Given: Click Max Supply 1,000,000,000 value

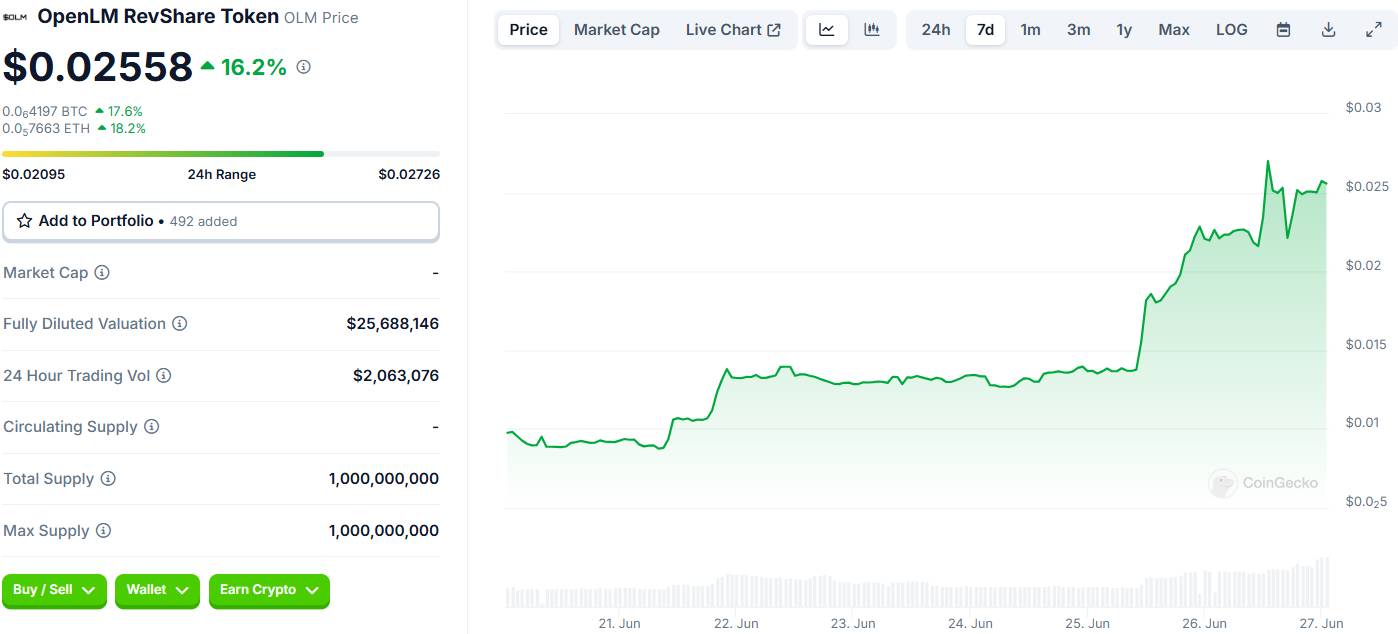Looking at the screenshot, I should pyautogui.click(x=384, y=531).
